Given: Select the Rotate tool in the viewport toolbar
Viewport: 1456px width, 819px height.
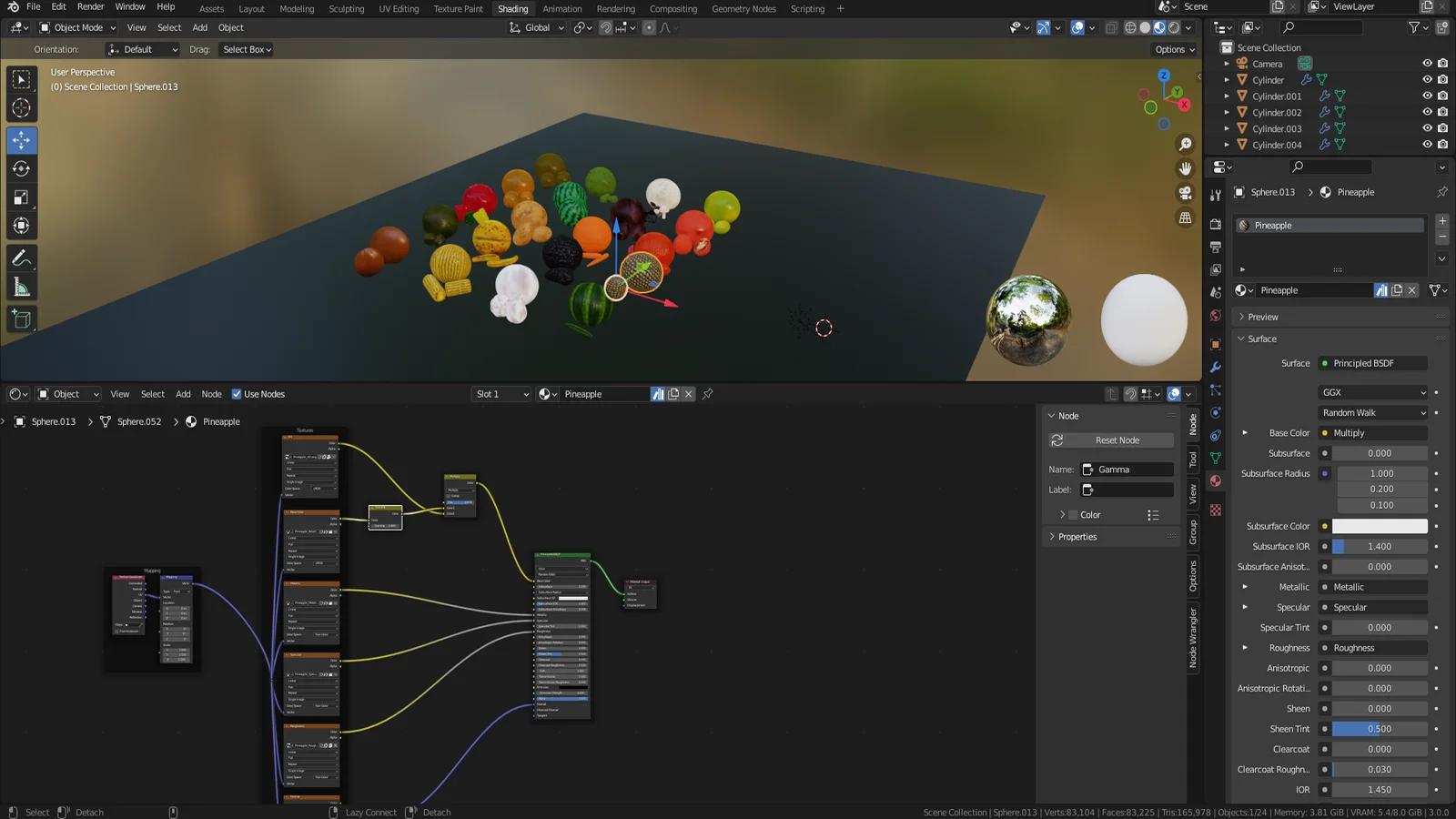Looking at the screenshot, I should coord(21,168).
